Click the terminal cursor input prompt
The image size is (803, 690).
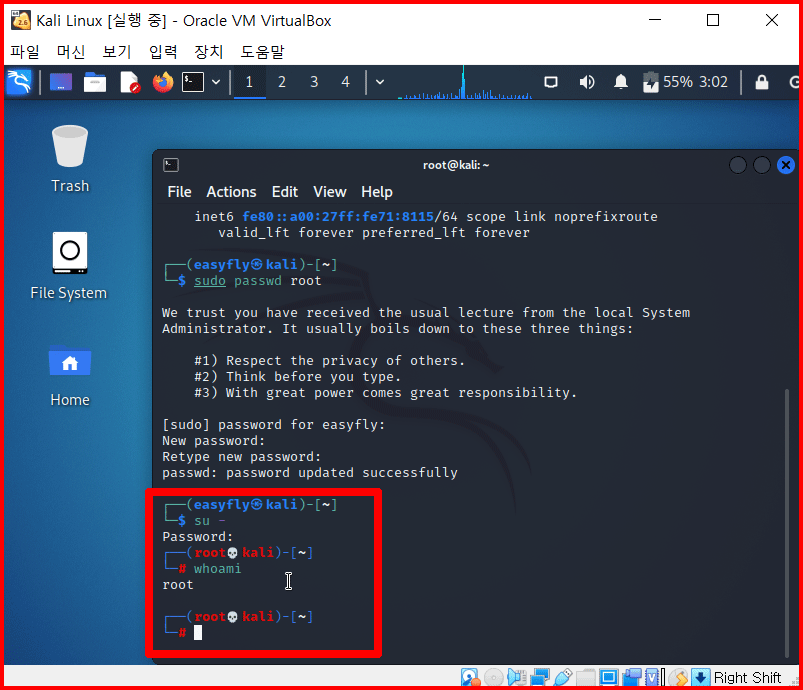198,633
